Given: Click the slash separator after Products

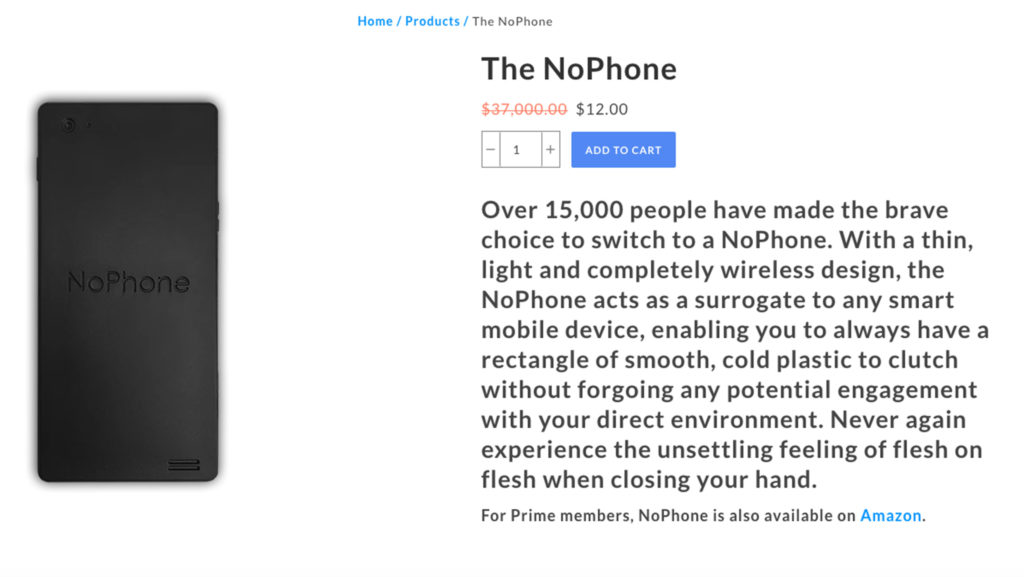Looking at the screenshot, I should (x=466, y=21).
